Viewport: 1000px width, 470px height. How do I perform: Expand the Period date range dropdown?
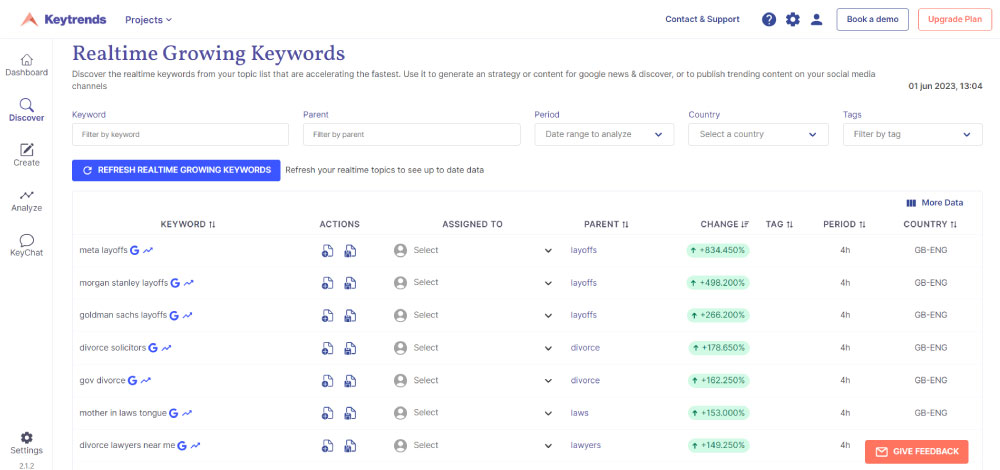[603, 134]
